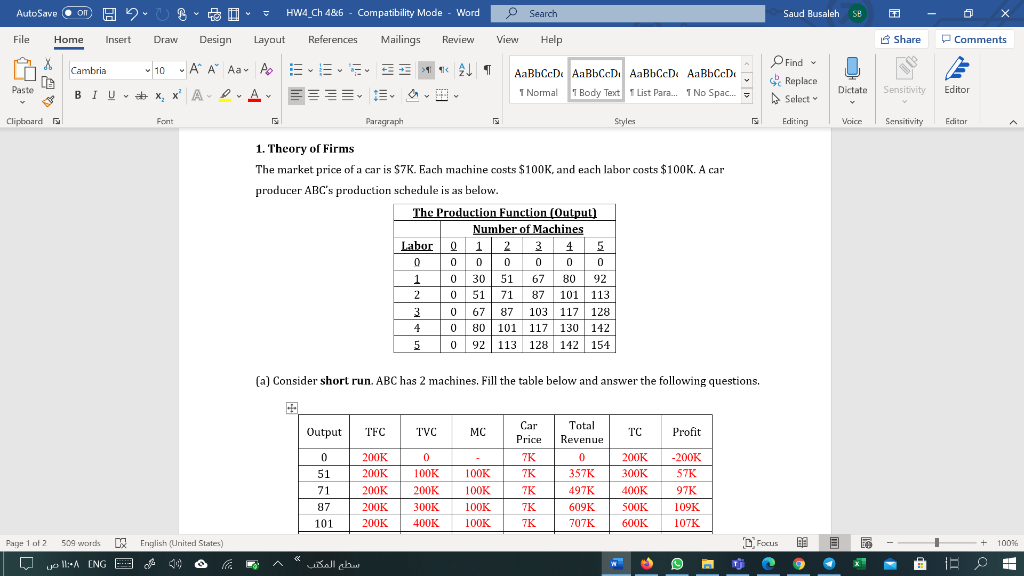
Task: Apply the yellow text highlight color
Action: 225,96
